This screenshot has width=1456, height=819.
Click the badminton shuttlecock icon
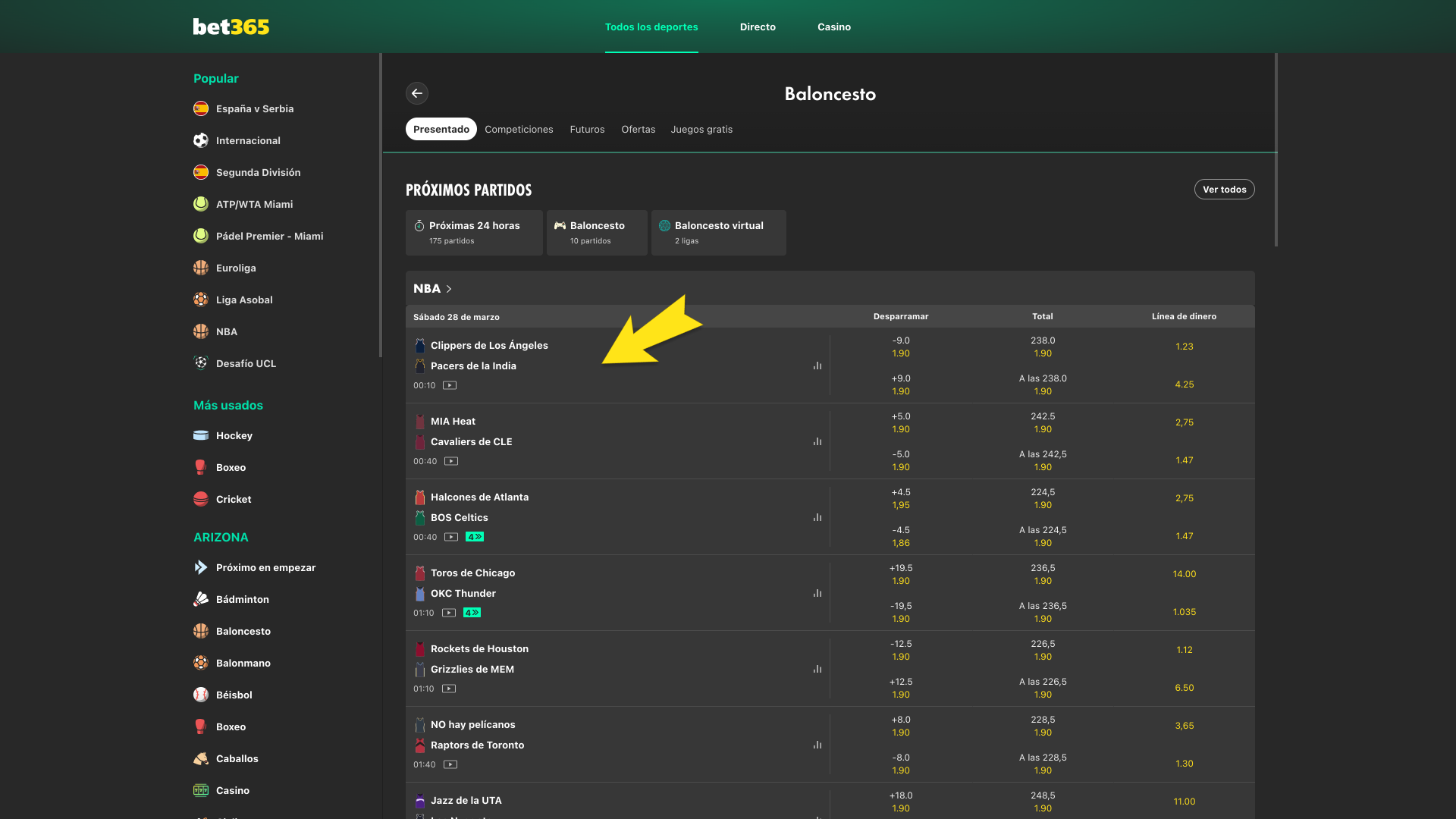(x=201, y=599)
